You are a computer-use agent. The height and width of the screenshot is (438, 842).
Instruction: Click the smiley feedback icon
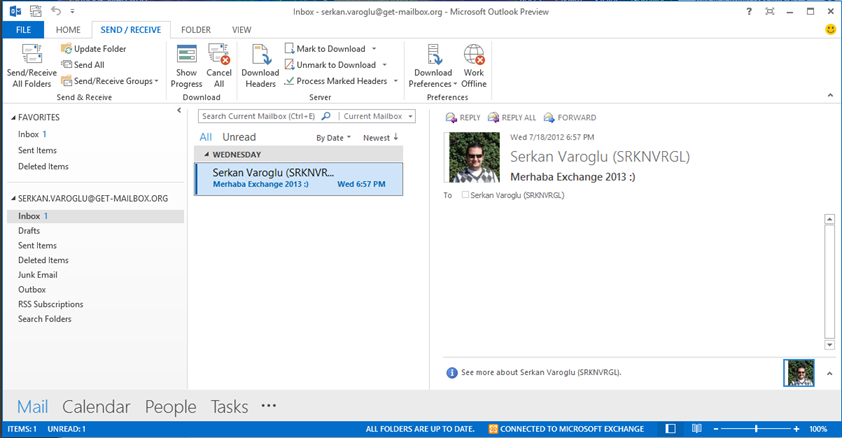(830, 30)
